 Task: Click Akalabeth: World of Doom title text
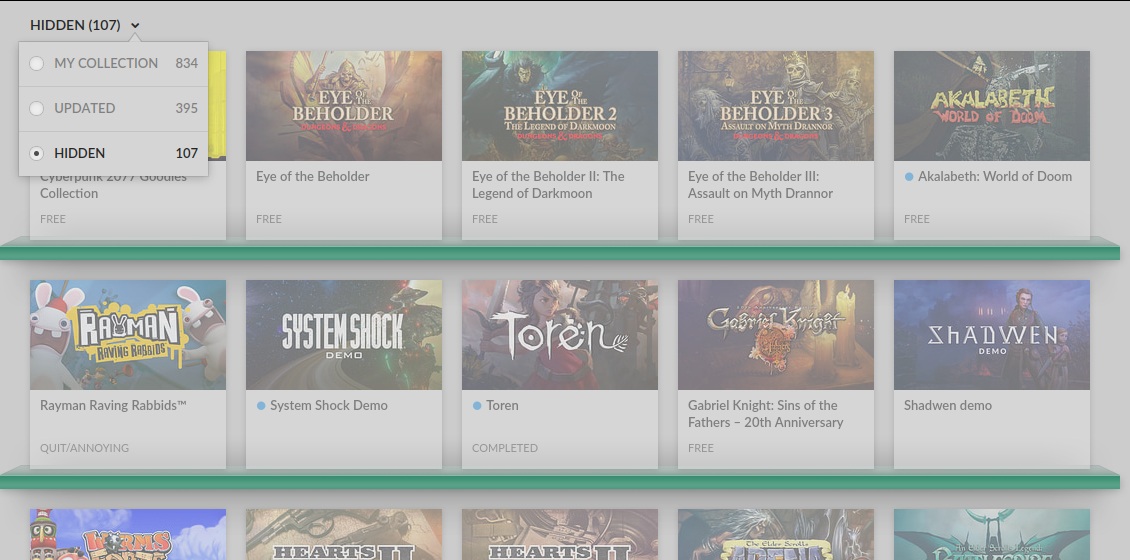995,177
